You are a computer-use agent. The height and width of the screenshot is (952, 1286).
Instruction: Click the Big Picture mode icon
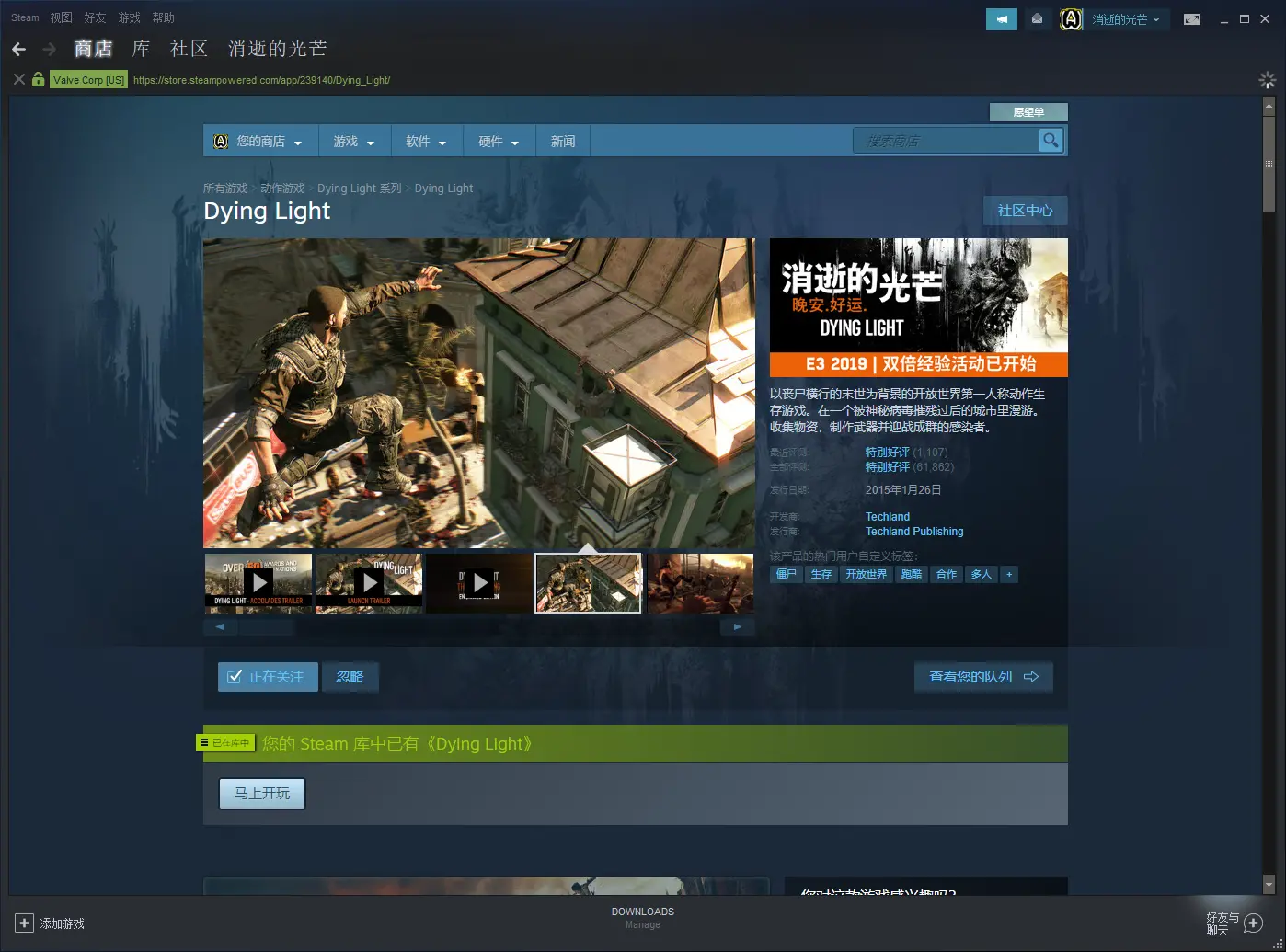[x=1191, y=19]
